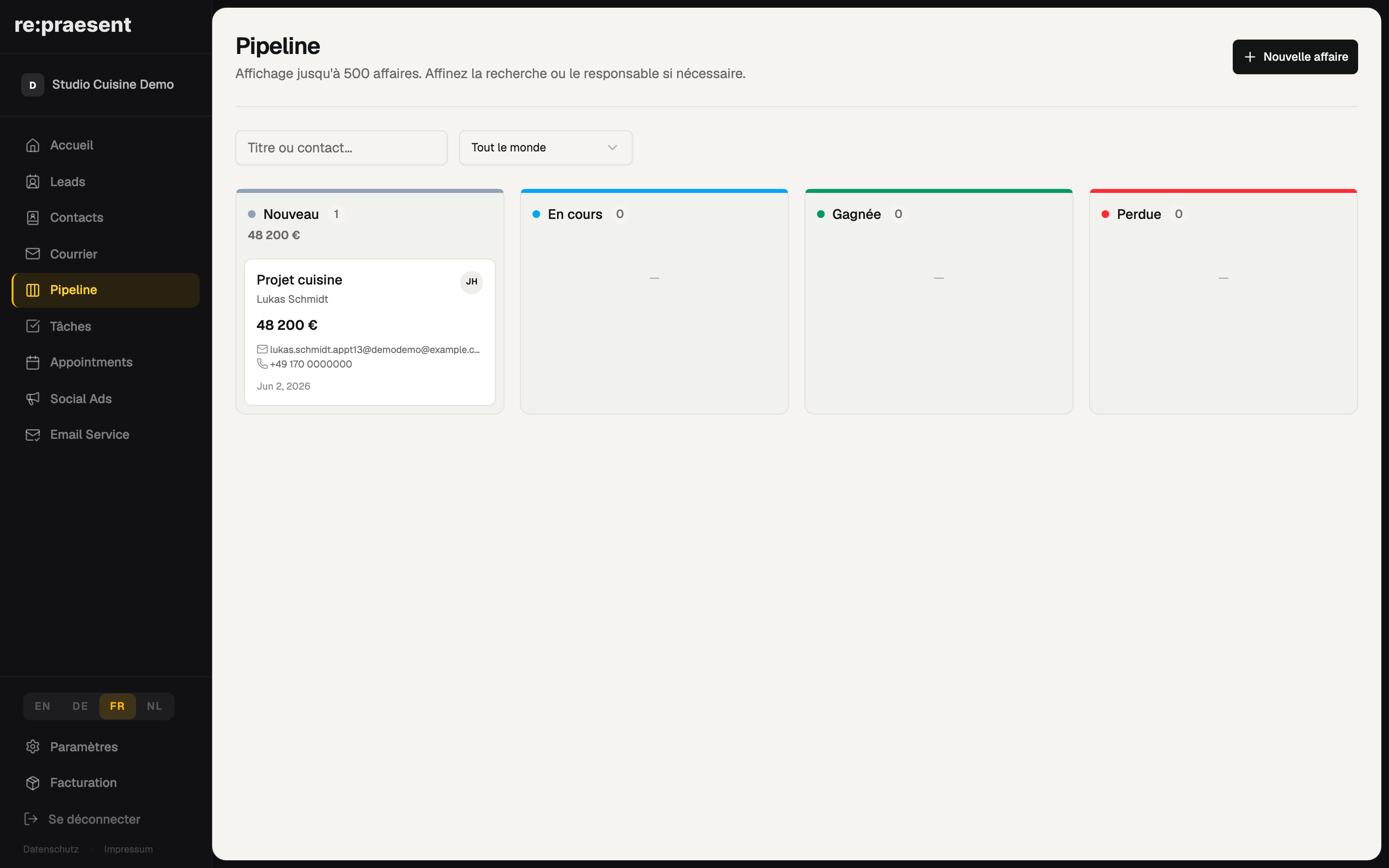The image size is (1389, 868).
Task: Click the Contacts address-book icon
Action: click(x=33, y=217)
